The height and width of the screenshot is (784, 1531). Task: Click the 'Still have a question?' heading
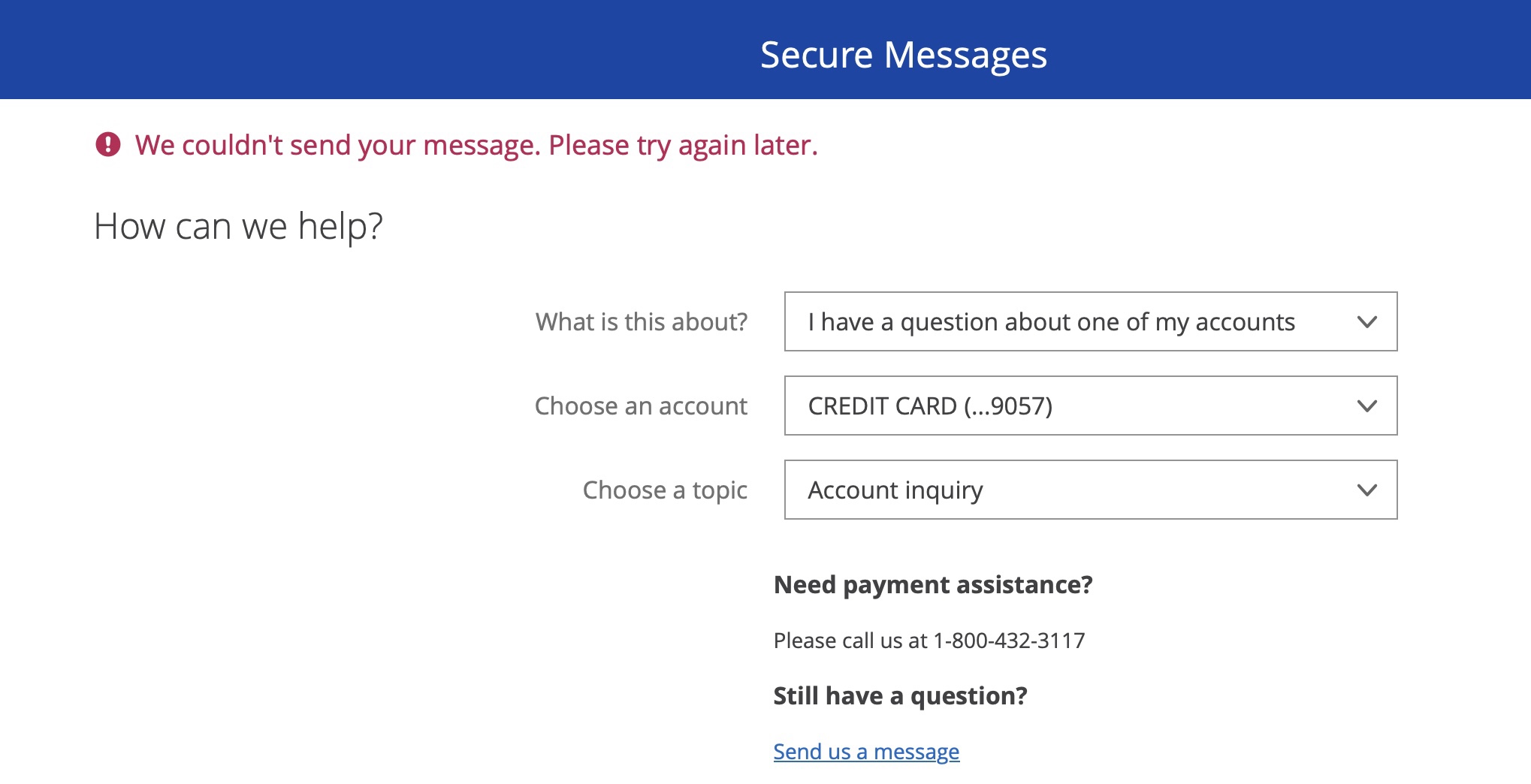(x=900, y=696)
